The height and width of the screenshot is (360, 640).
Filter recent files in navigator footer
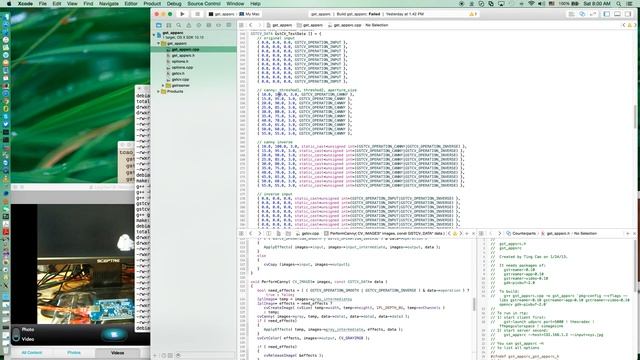click(x=163, y=356)
